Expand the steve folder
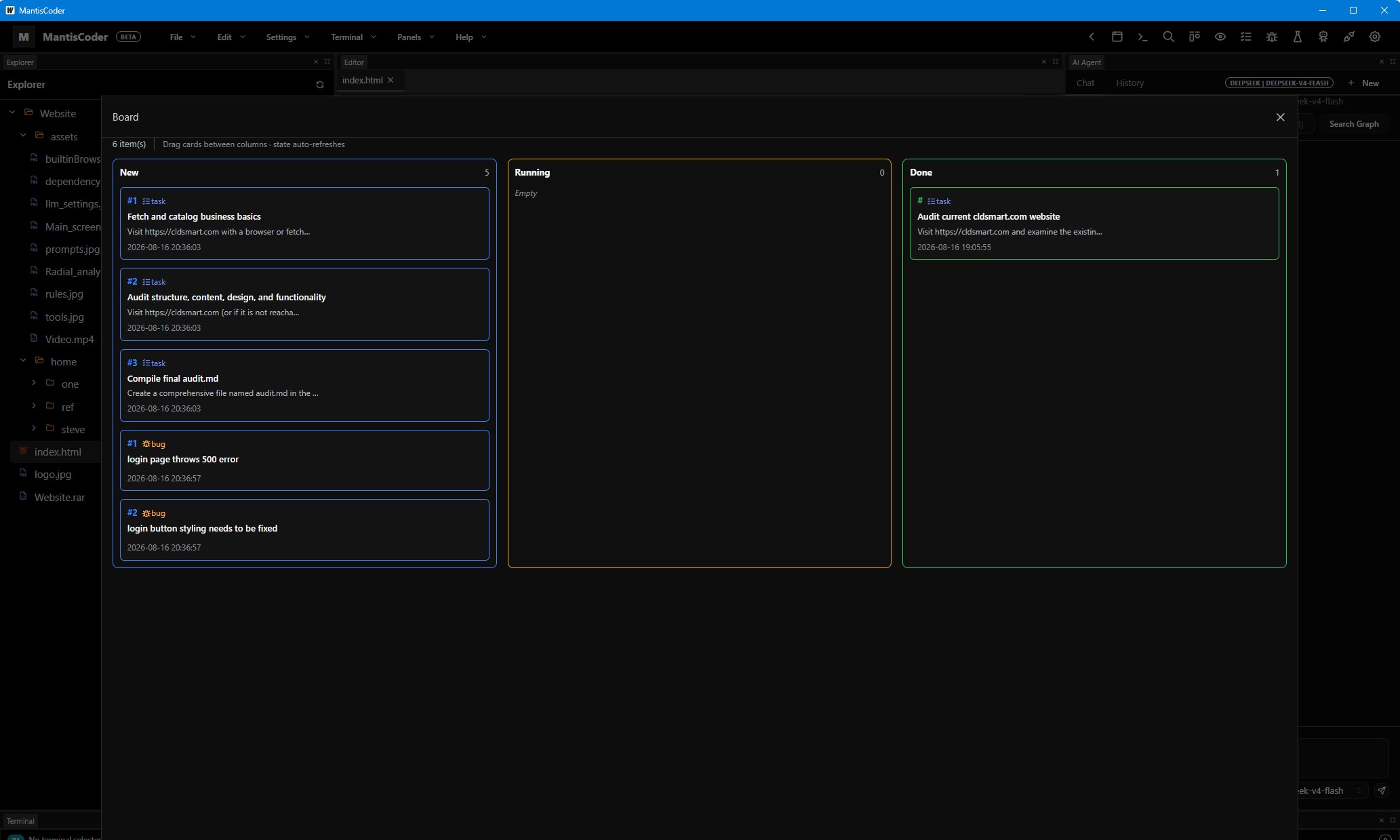The width and height of the screenshot is (1400, 840). tap(34, 428)
